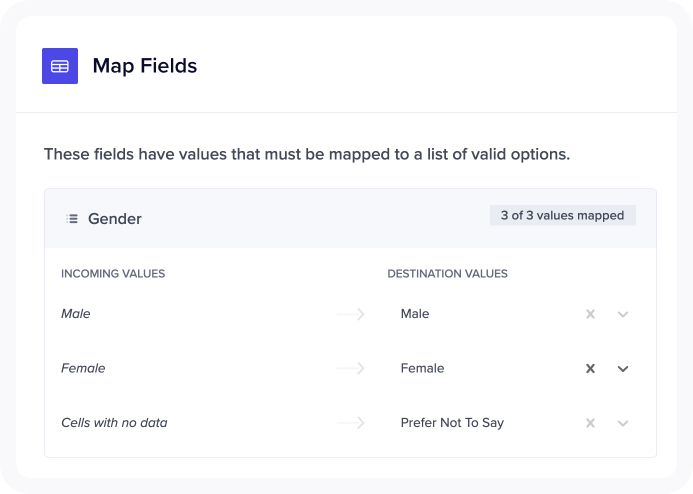Click the Map Fields title

(145, 66)
